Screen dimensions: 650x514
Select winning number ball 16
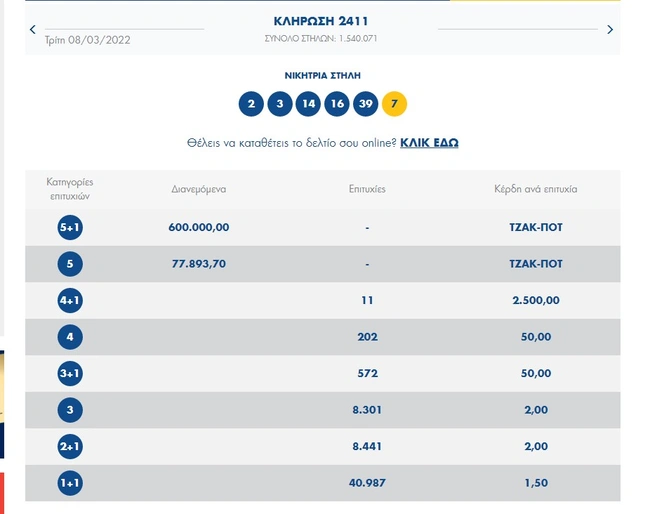tap(338, 104)
